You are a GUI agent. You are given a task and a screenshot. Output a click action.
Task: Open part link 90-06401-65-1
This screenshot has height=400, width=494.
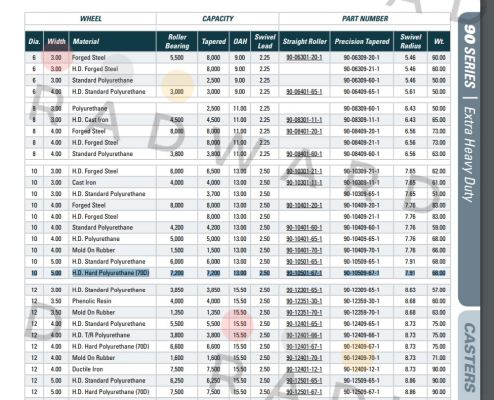point(304,92)
